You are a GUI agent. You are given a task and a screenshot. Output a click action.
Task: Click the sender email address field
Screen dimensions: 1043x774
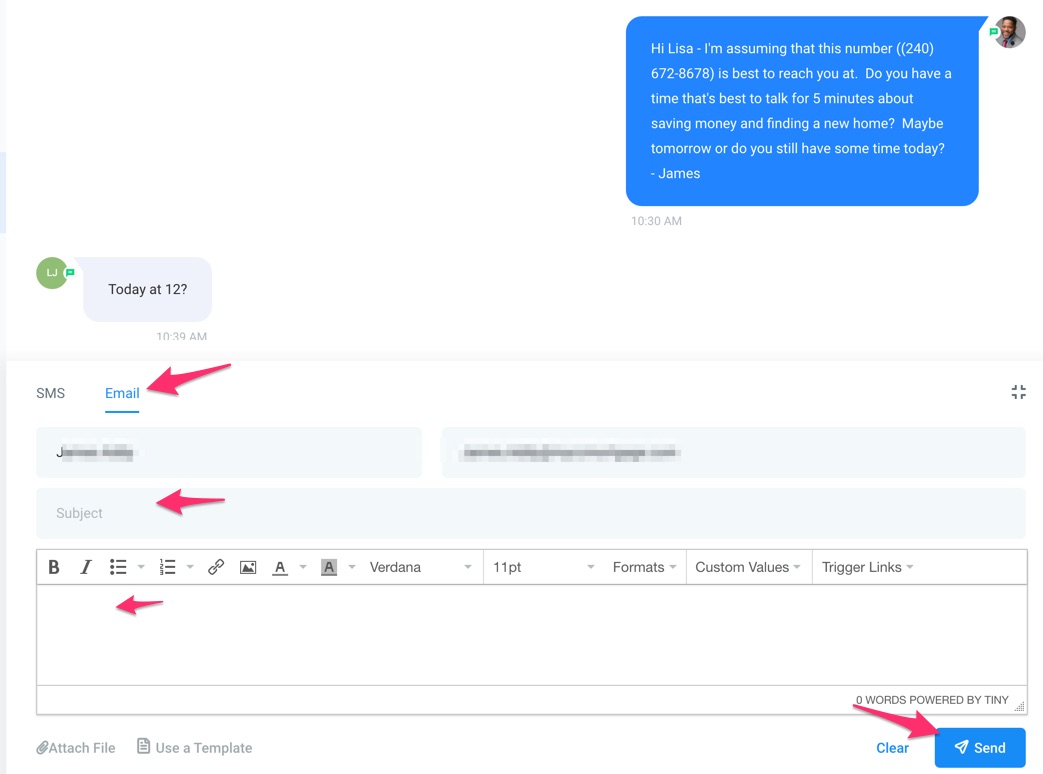point(734,453)
